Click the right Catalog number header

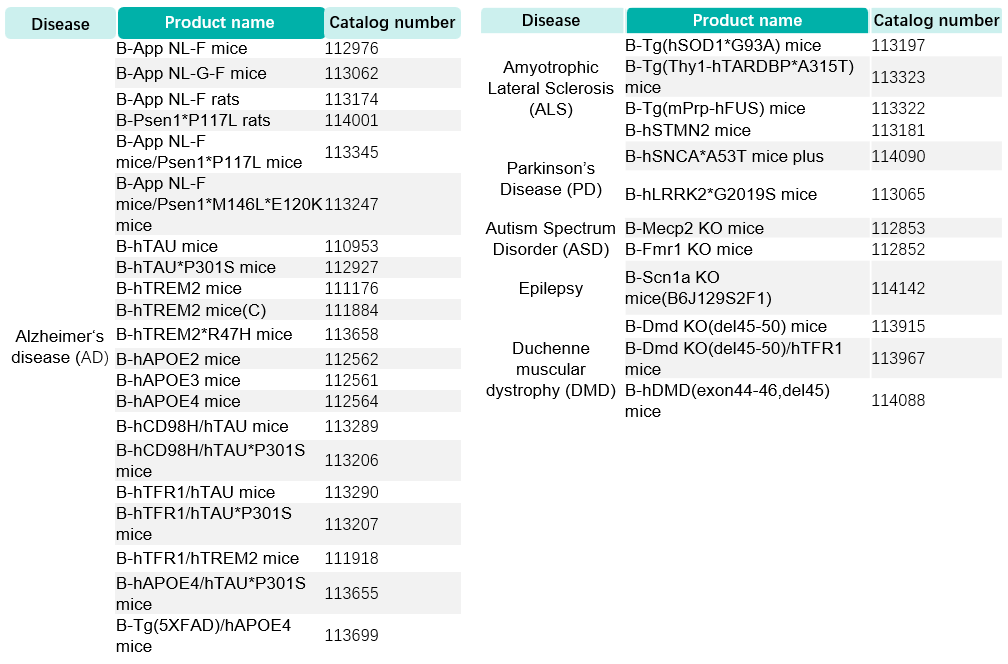tap(936, 21)
